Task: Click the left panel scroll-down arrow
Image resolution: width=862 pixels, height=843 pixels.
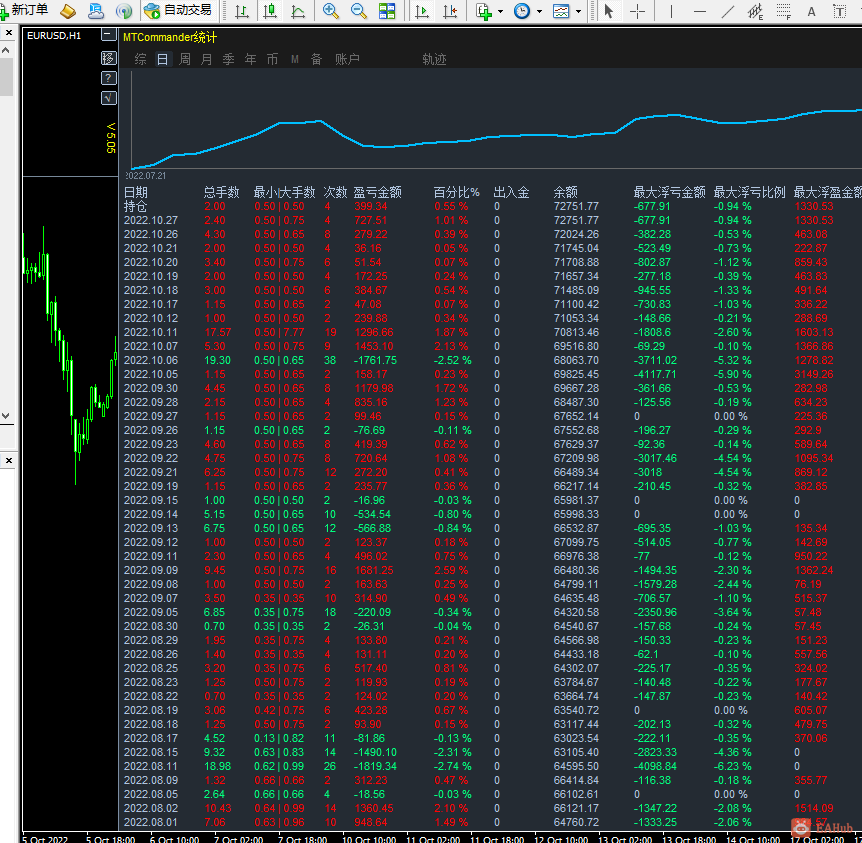Action: point(5,416)
